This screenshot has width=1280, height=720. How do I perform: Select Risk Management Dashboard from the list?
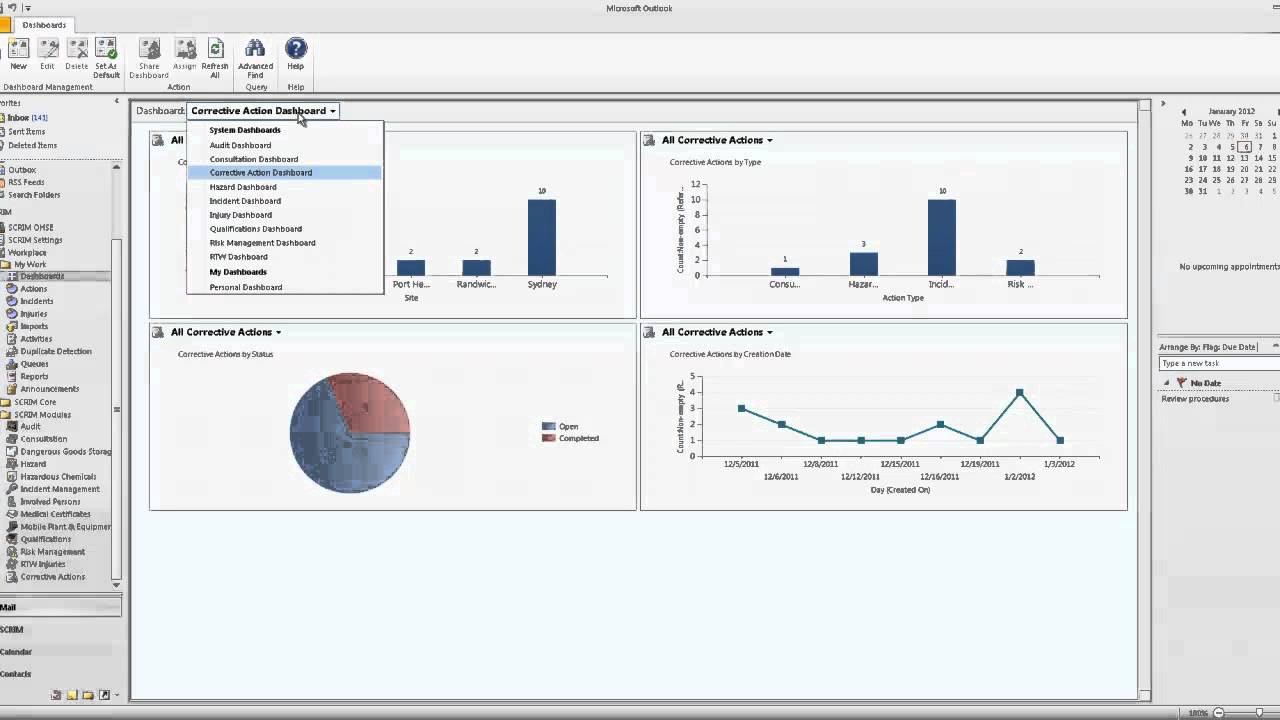click(262, 243)
